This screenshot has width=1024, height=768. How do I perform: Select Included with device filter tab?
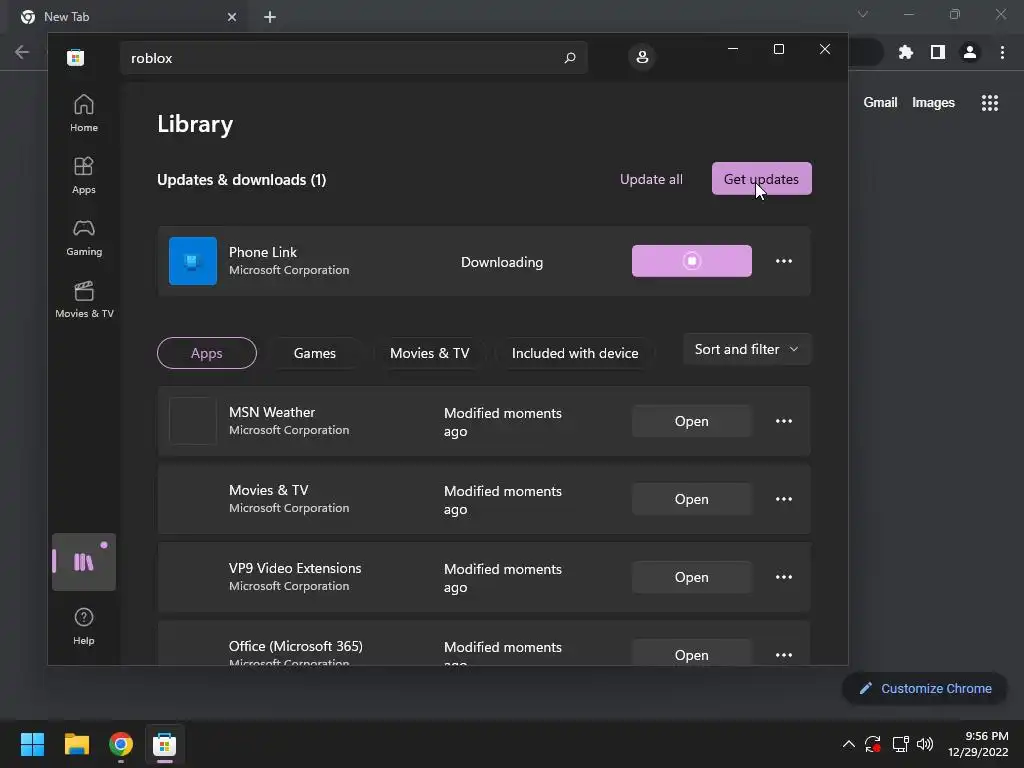(575, 353)
